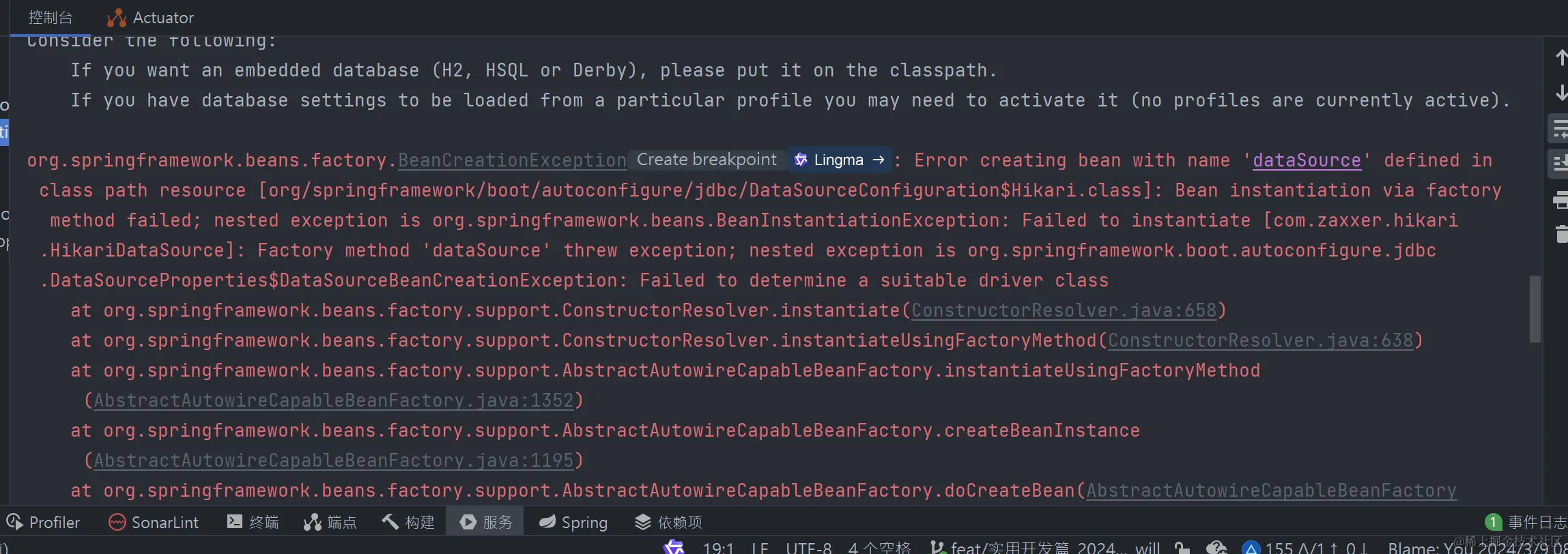This screenshot has height=554, width=1568.
Task: Open the 4 个空格 indent settings
Action: [x=879, y=548]
